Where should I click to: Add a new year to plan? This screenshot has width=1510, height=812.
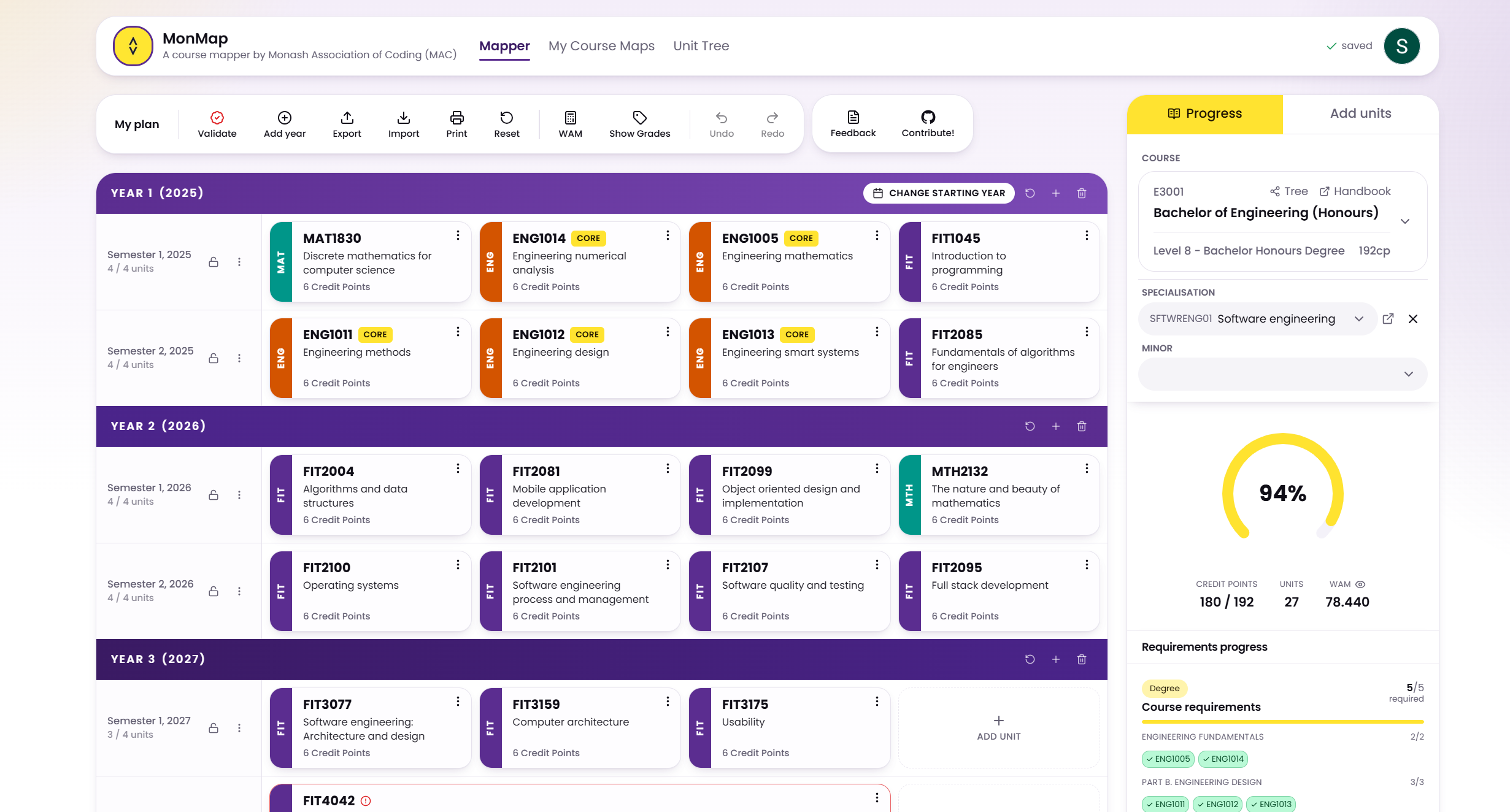[x=285, y=124]
